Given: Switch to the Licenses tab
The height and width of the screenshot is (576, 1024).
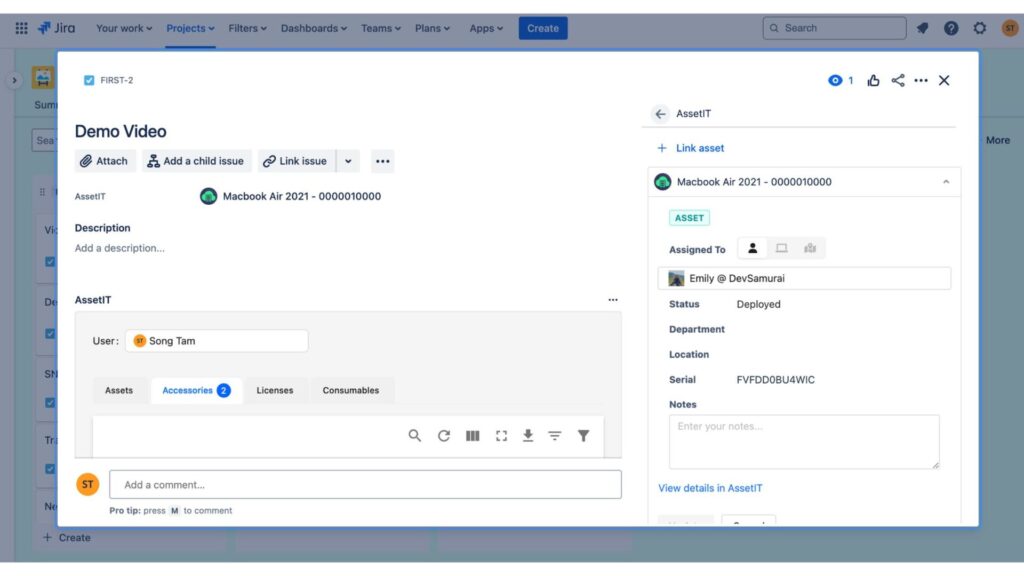Looking at the screenshot, I should coord(275,390).
